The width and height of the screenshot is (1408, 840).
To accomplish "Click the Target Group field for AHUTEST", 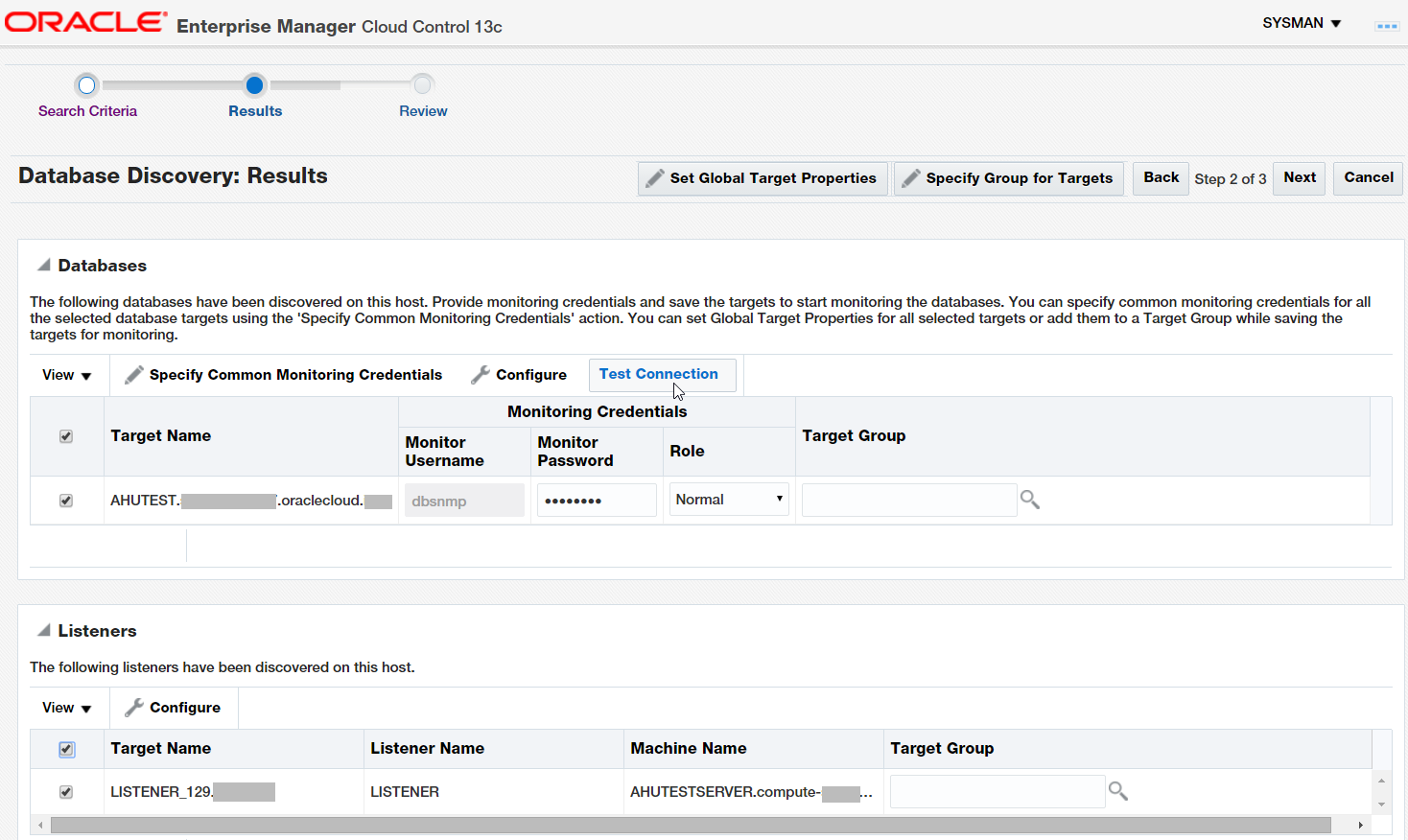I will pos(909,500).
